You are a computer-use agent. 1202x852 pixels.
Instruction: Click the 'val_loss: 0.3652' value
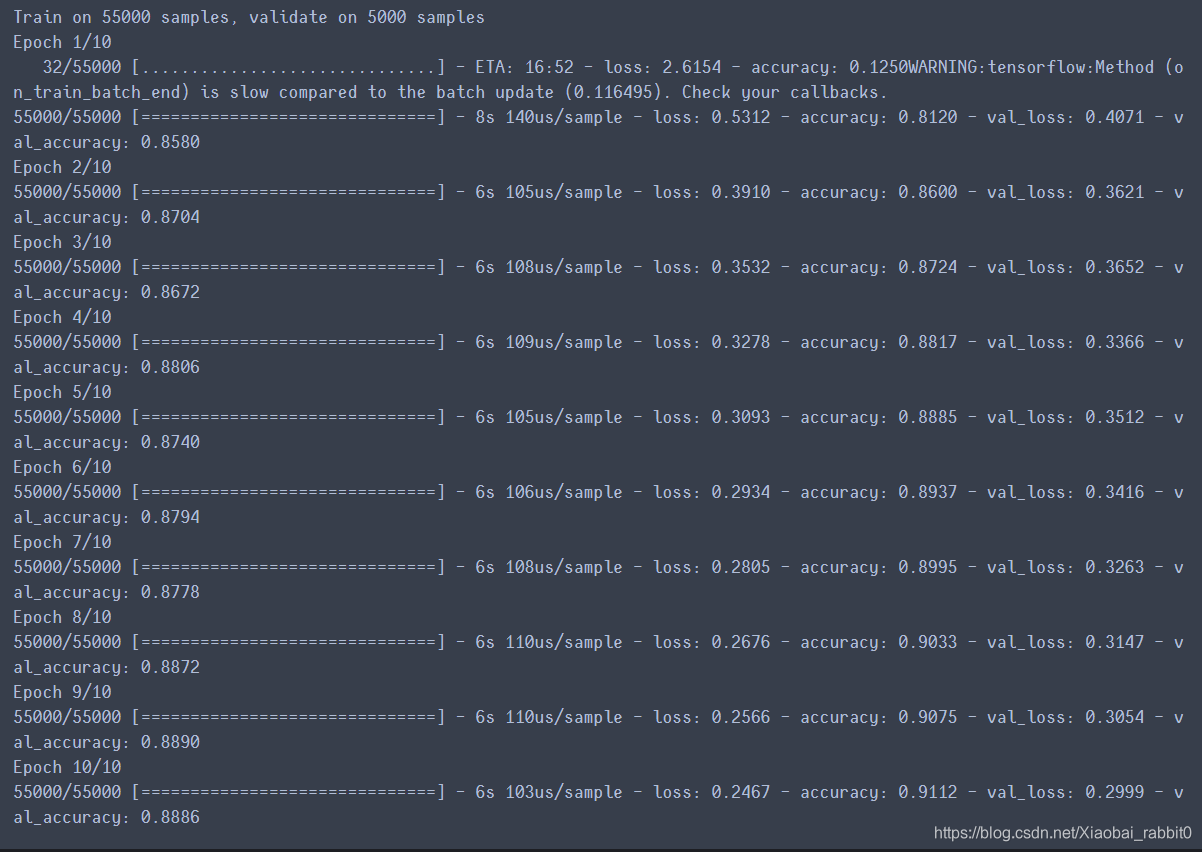click(1065, 267)
